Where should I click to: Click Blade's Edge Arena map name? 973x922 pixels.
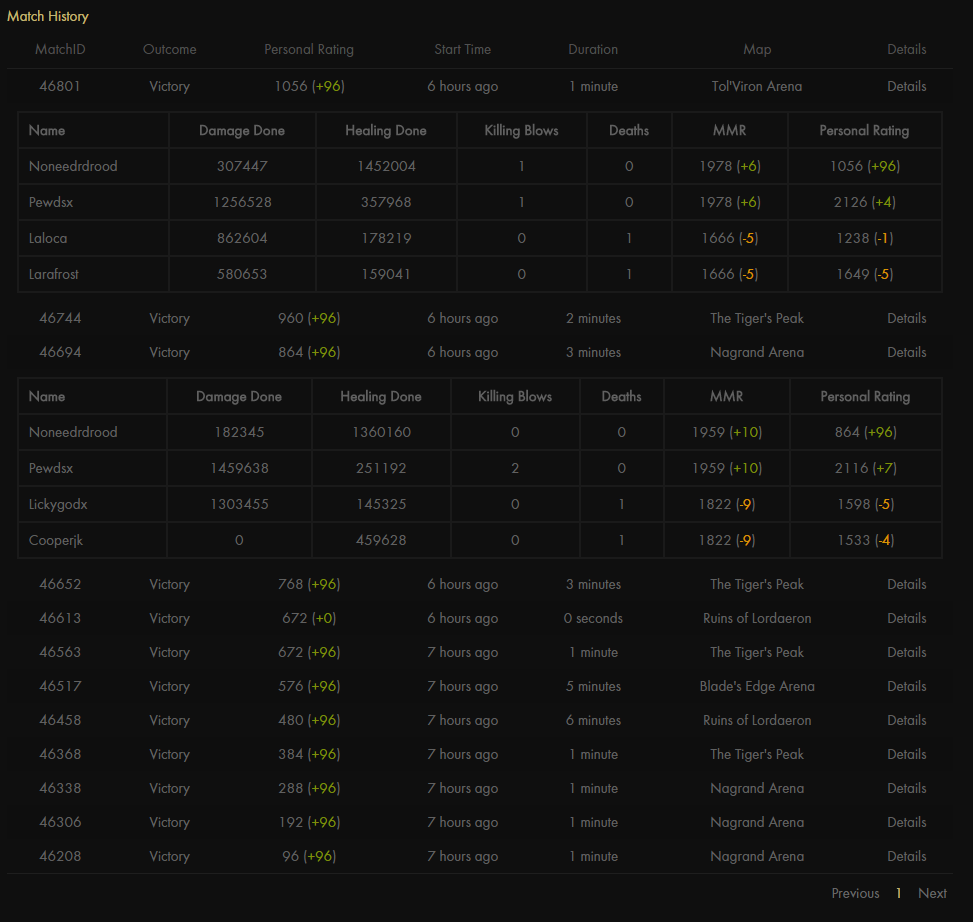coord(756,686)
